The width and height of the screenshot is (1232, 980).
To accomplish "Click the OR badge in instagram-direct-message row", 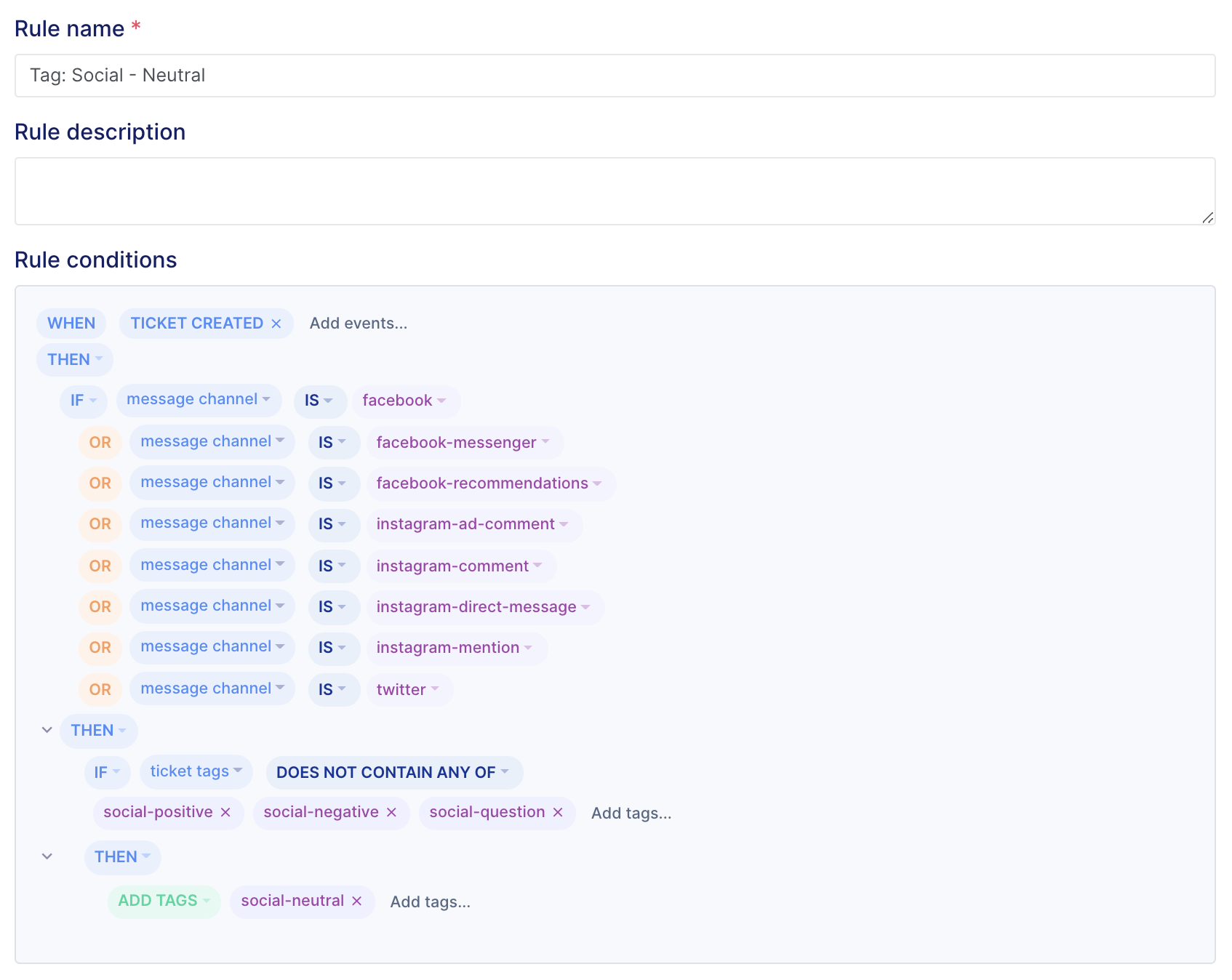I will [100, 607].
